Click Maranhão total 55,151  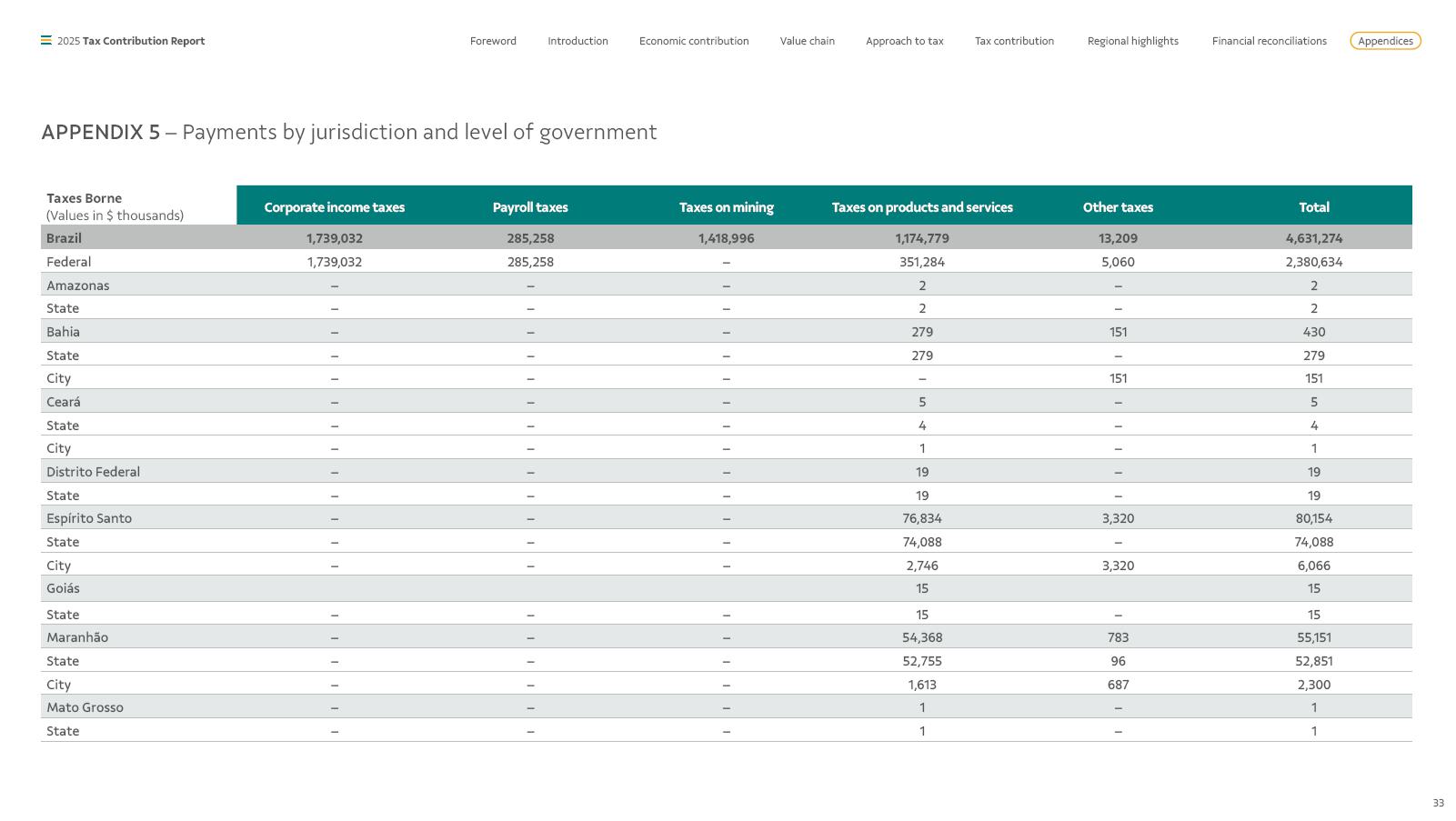tap(1313, 637)
